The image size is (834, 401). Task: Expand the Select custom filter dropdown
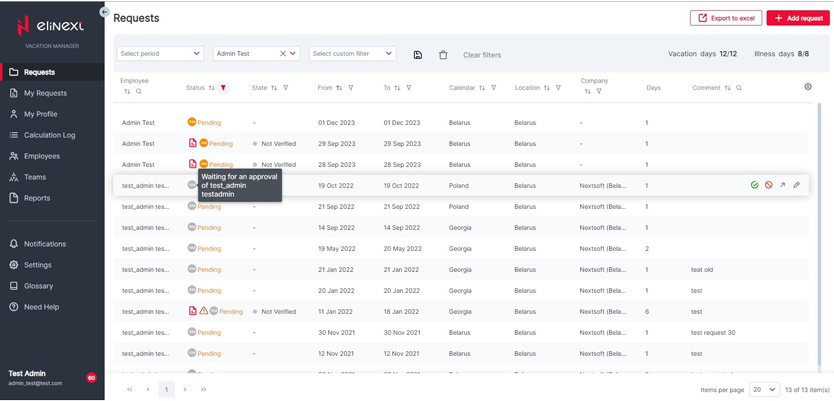(352, 54)
